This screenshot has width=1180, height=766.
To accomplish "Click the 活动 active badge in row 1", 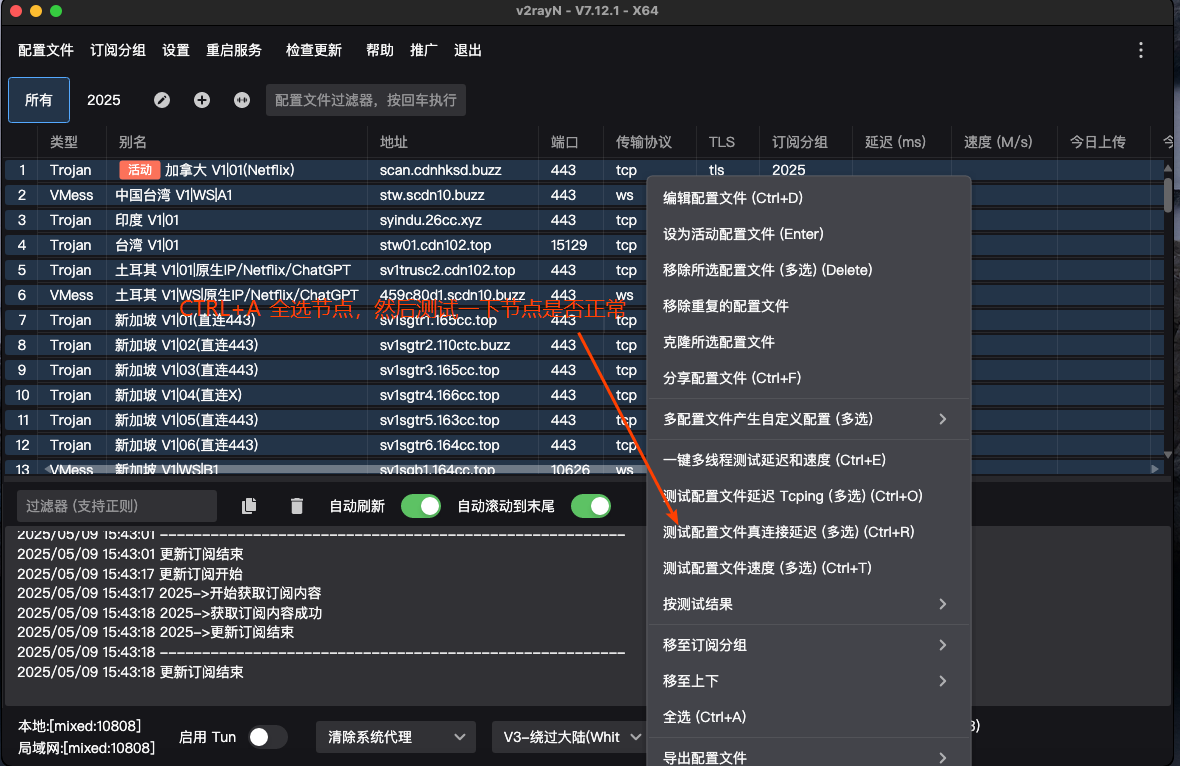I will pyautogui.click(x=139, y=170).
